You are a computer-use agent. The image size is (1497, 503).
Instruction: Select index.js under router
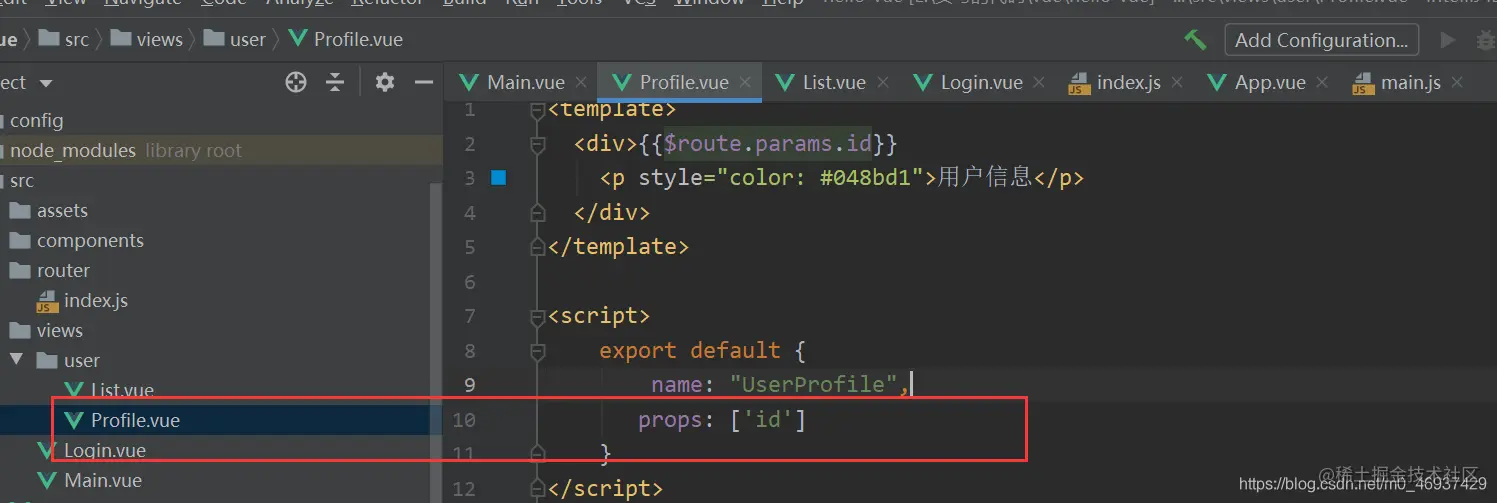tap(82, 300)
